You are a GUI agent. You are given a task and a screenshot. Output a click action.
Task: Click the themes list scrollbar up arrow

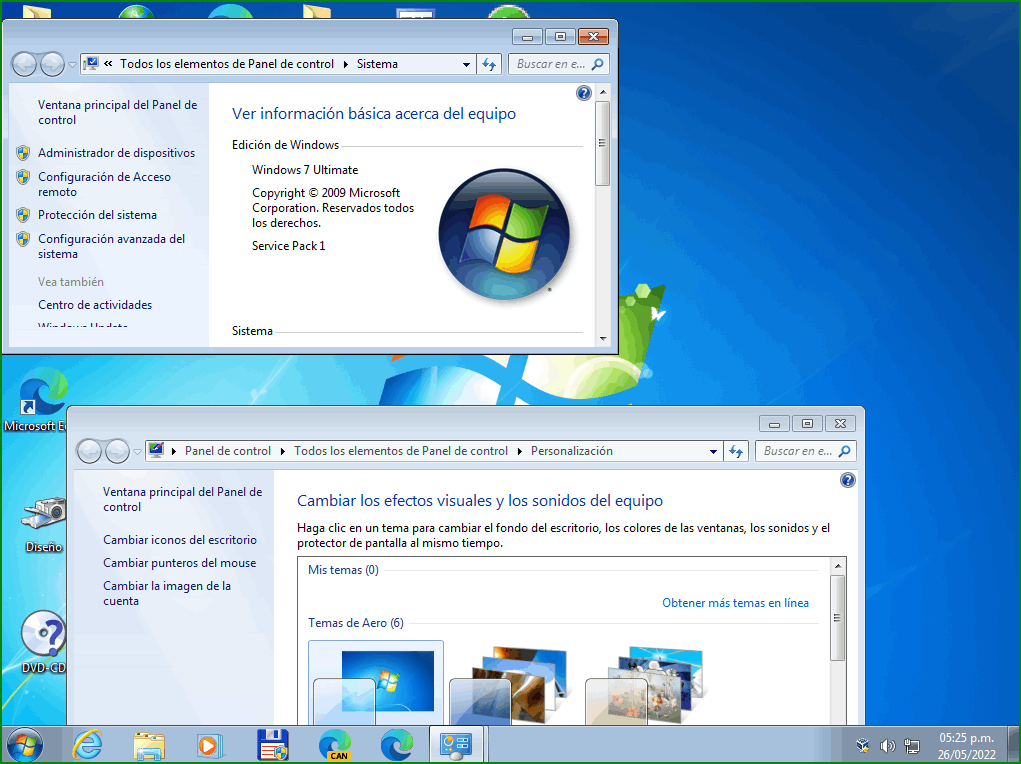(838, 565)
